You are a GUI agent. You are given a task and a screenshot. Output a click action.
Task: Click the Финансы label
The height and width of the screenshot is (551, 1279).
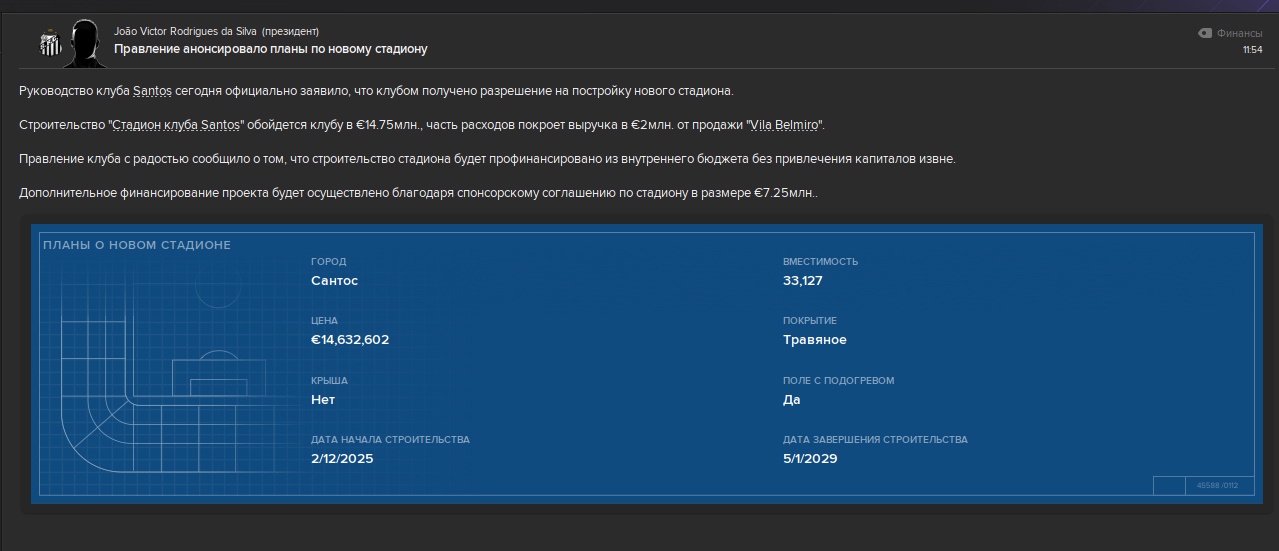(1240, 33)
